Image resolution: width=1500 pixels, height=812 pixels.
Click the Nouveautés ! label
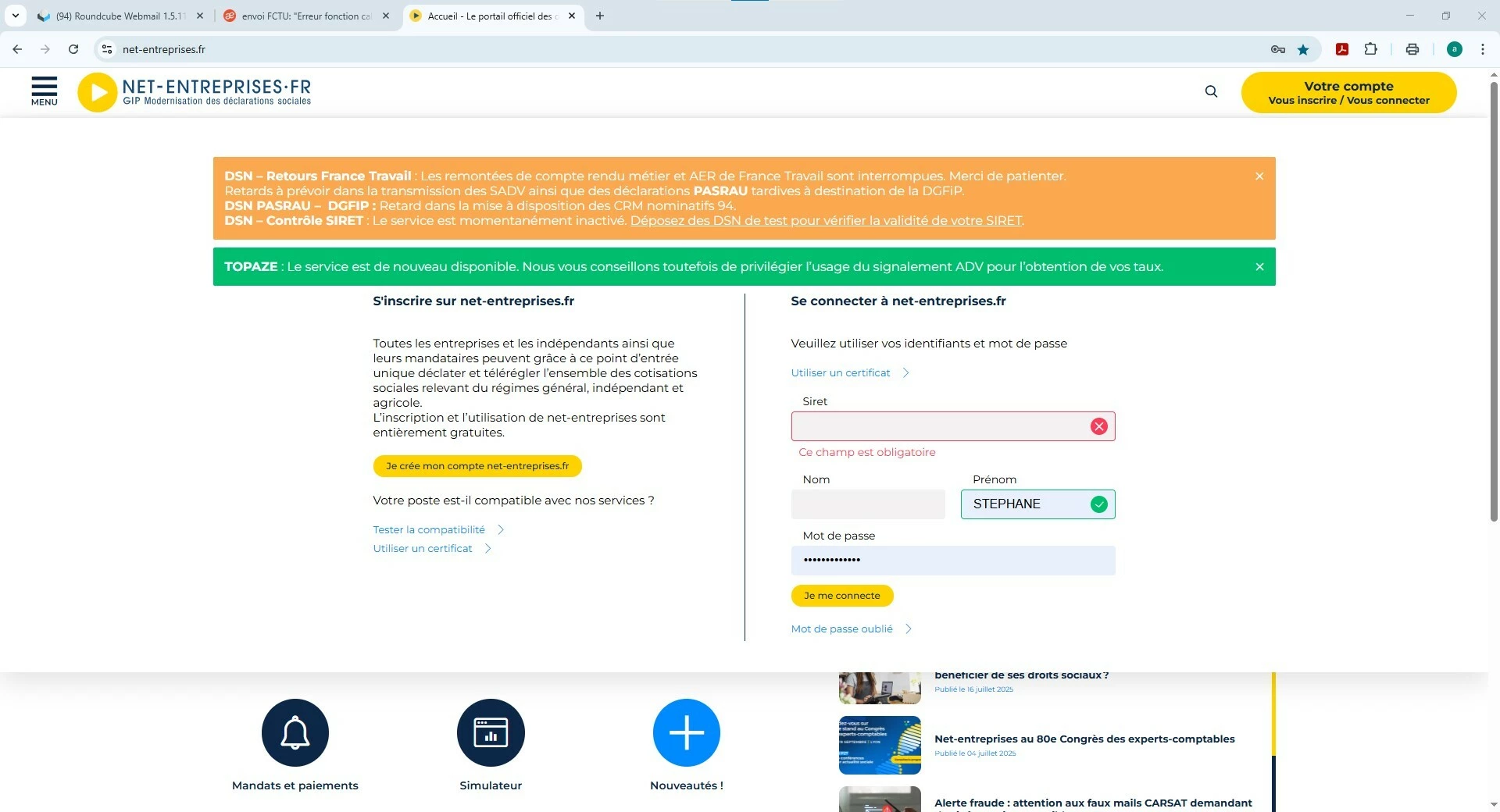tap(687, 786)
